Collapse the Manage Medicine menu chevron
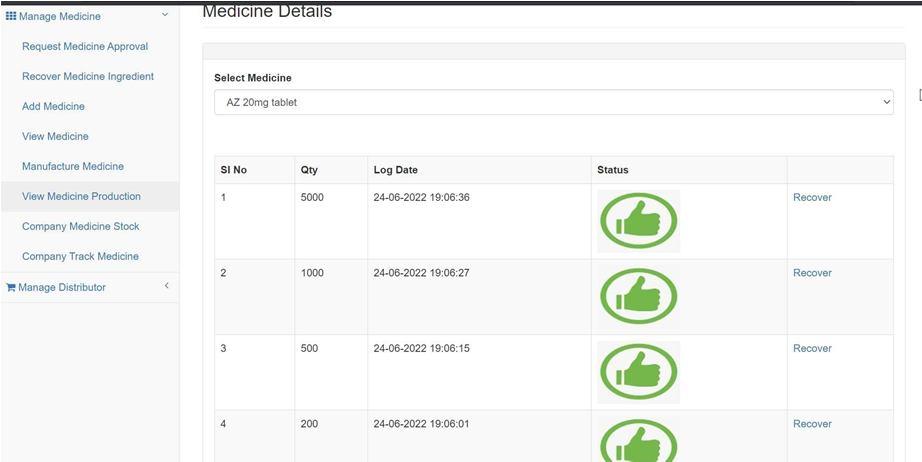Viewport: 922px width, 462px height. pyautogui.click(x=165, y=15)
